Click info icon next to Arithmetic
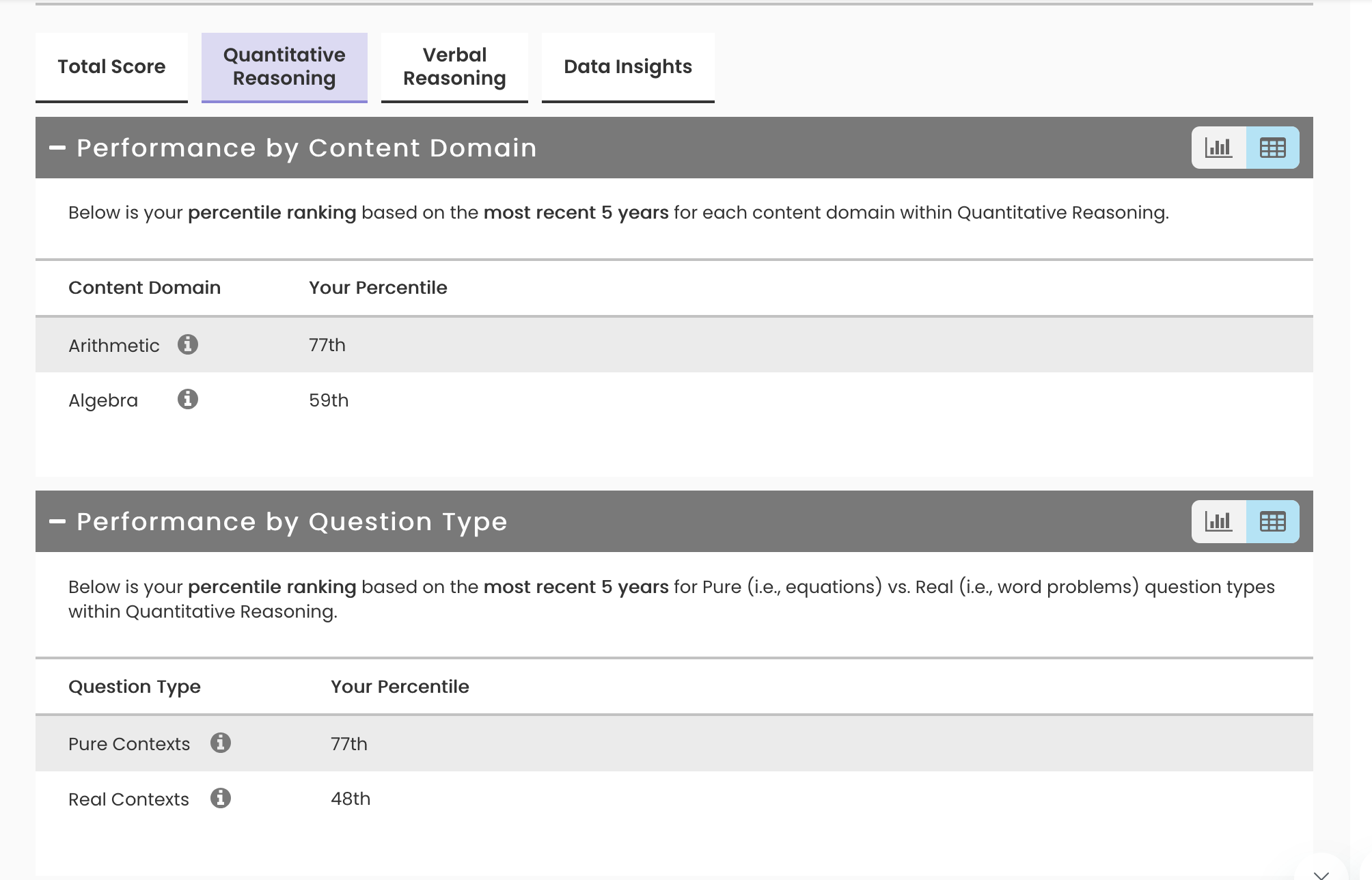The width and height of the screenshot is (1372, 880). coord(188,344)
